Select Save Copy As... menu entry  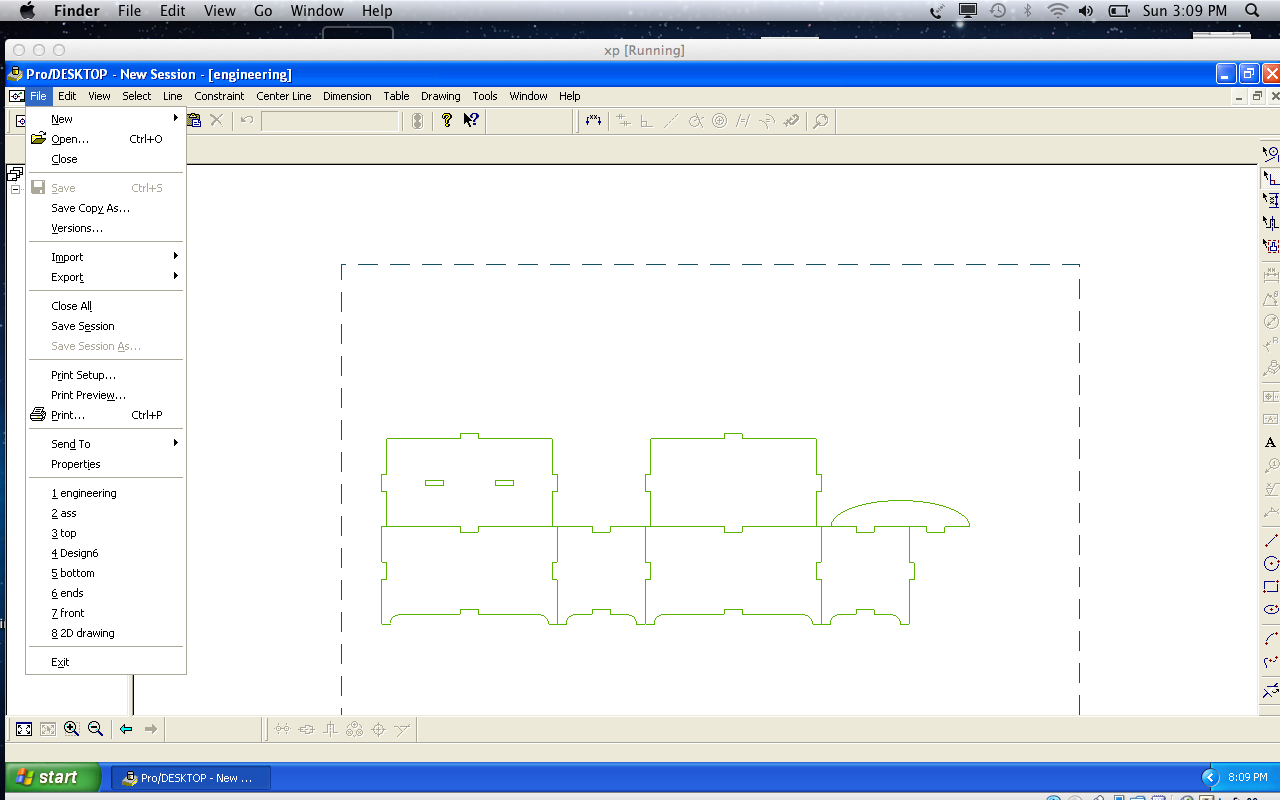coord(106,208)
